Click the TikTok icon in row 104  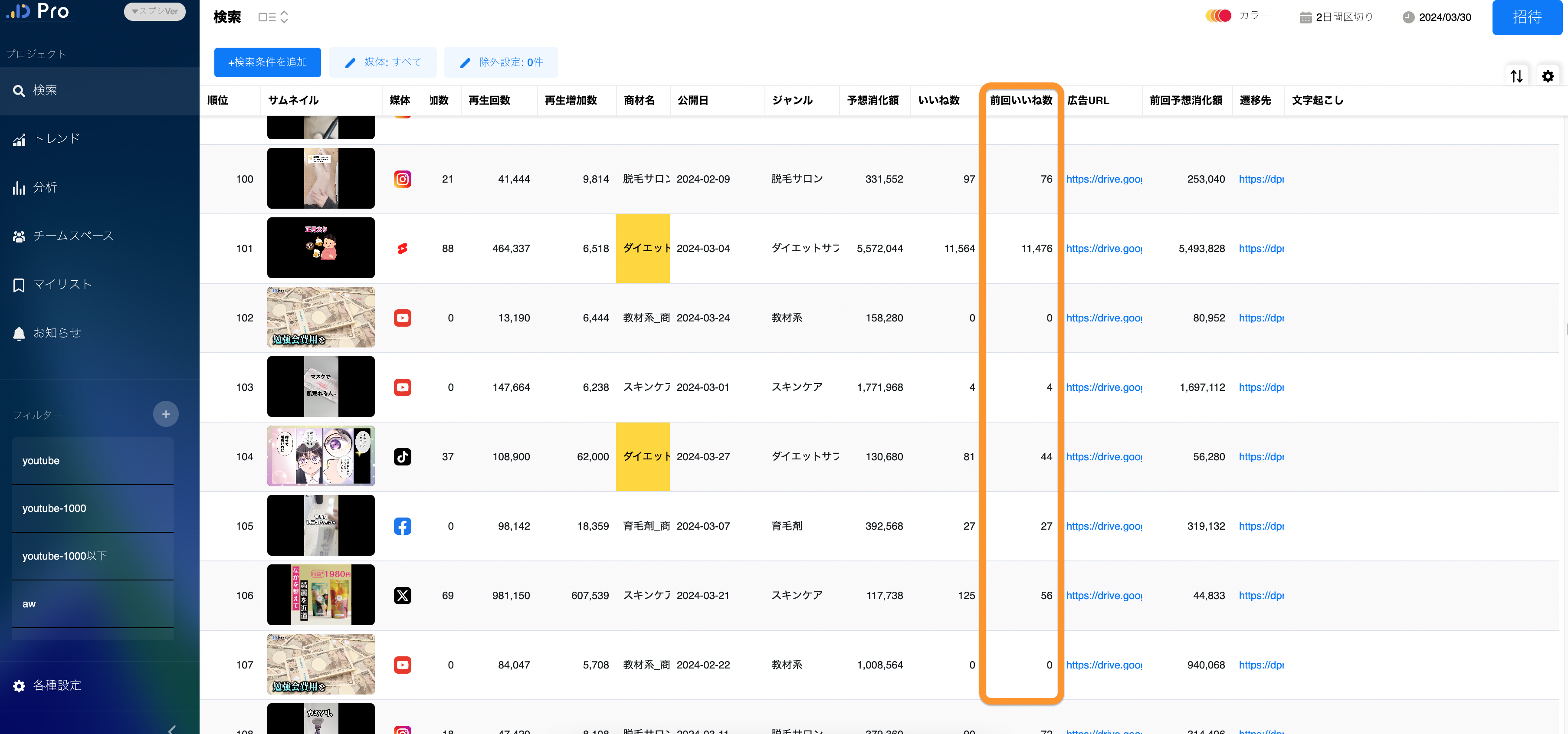(x=402, y=456)
